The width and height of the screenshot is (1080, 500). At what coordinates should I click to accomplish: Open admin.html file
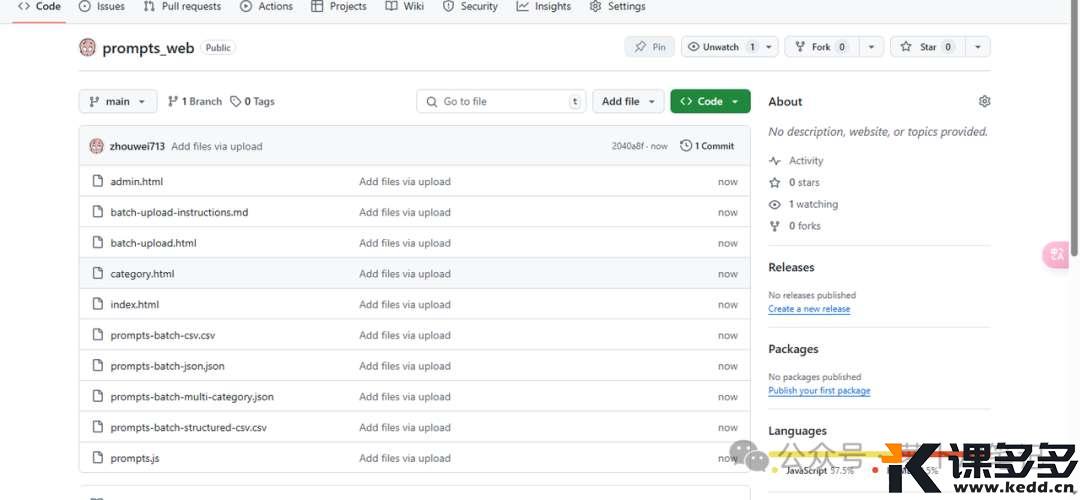(136, 182)
